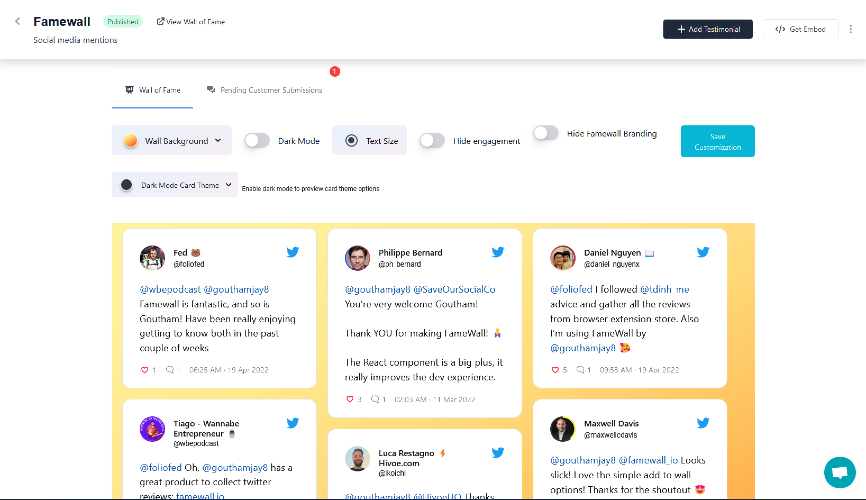
Task: Toggle Hide engagement switch
Action: click(432, 141)
